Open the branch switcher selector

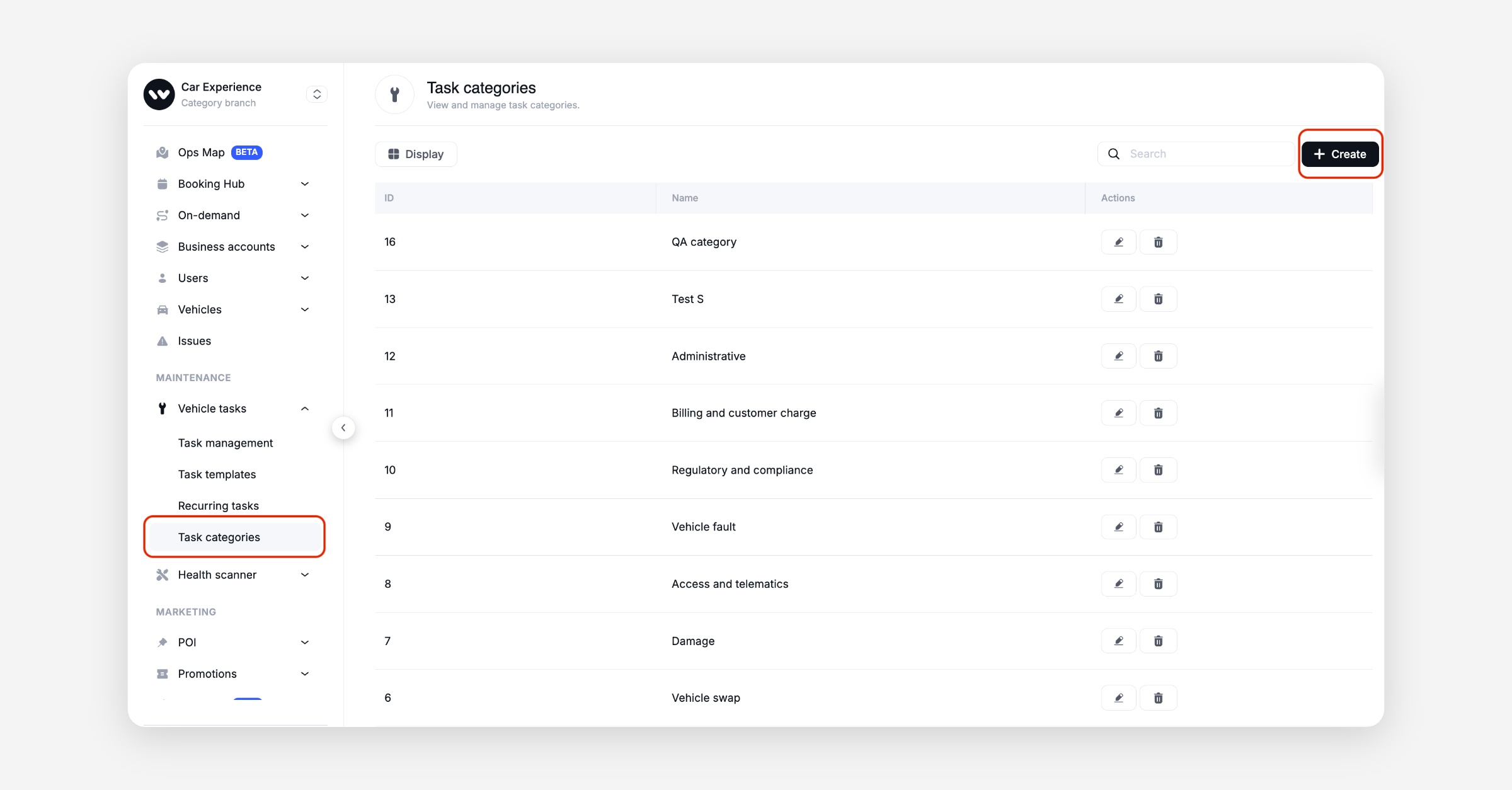point(317,94)
